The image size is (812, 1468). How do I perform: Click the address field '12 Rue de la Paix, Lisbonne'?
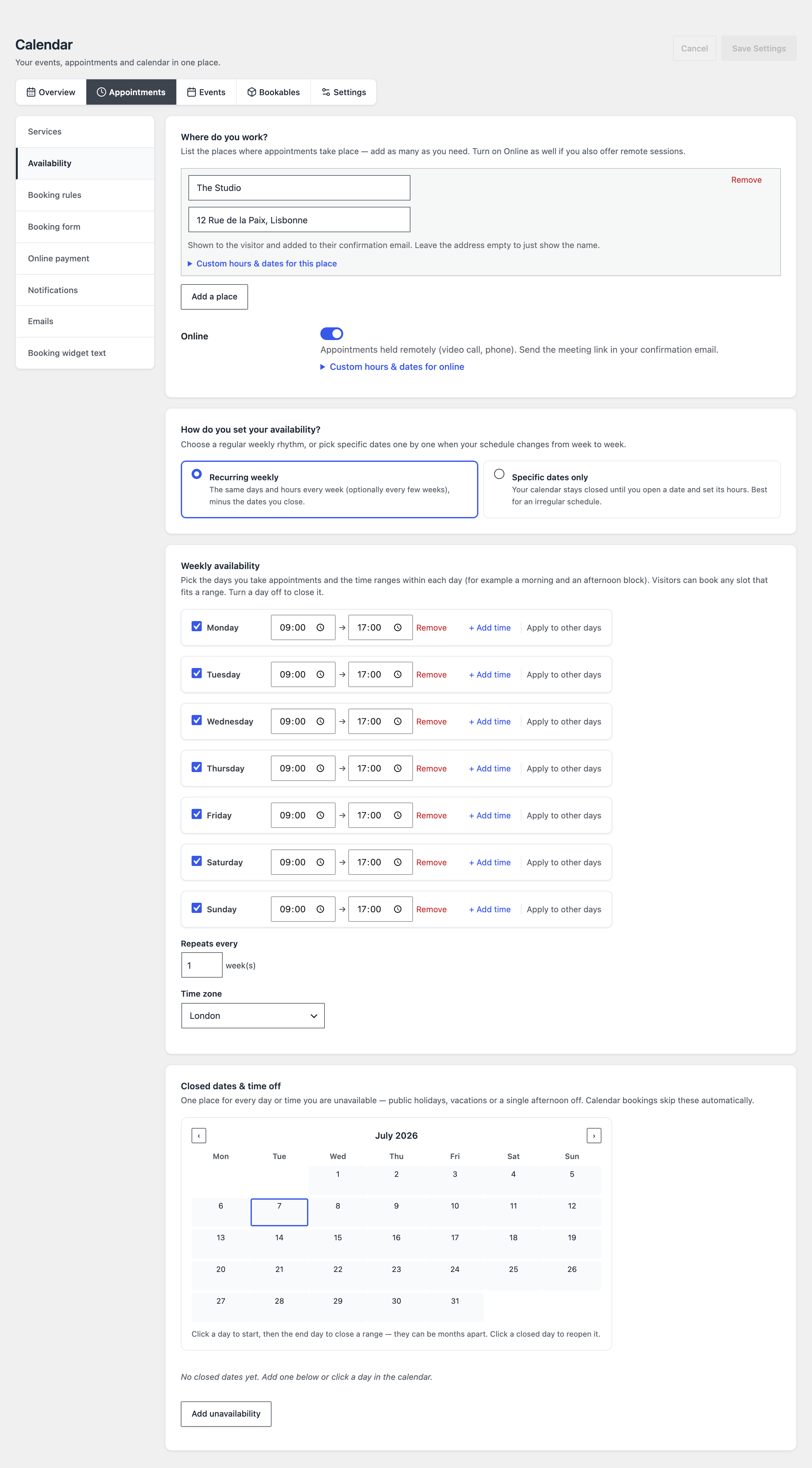click(x=299, y=220)
